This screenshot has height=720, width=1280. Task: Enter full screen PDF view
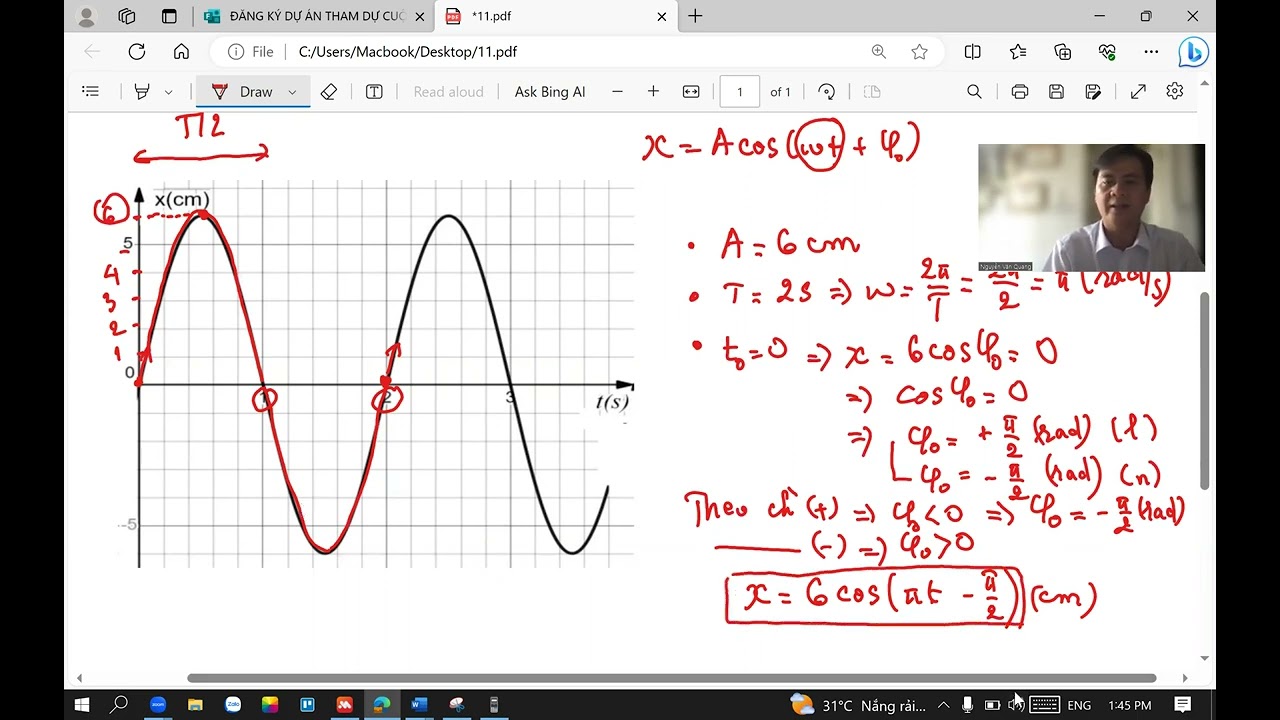click(x=1138, y=92)
